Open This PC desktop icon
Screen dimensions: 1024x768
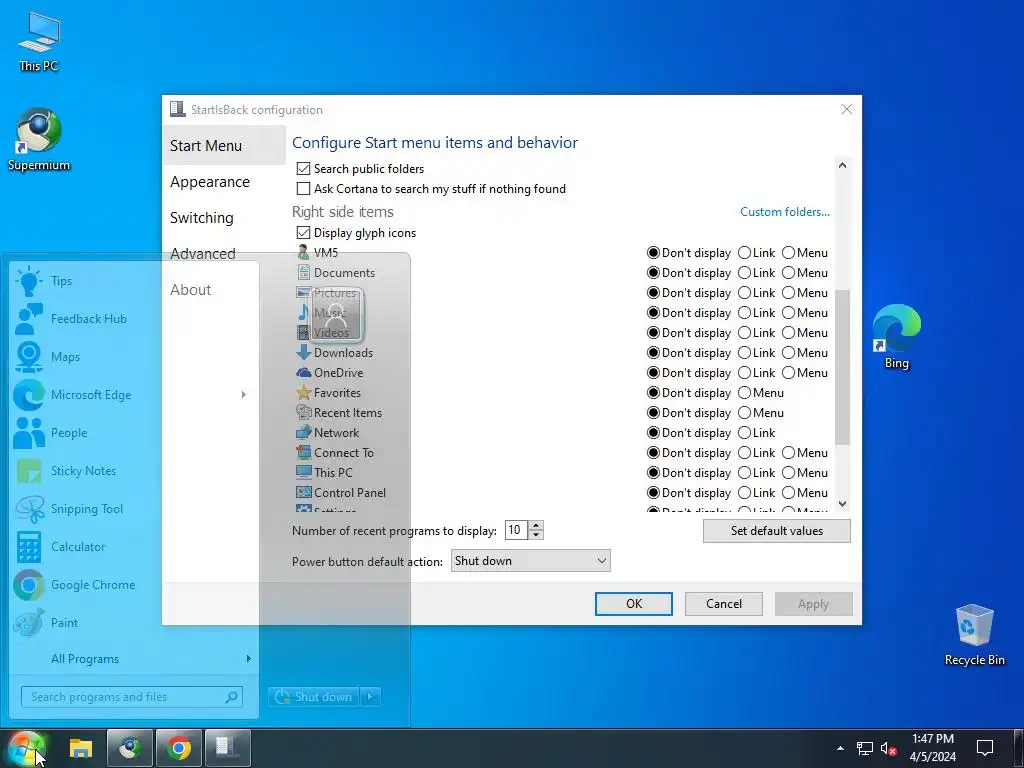(x=39, y=42)
